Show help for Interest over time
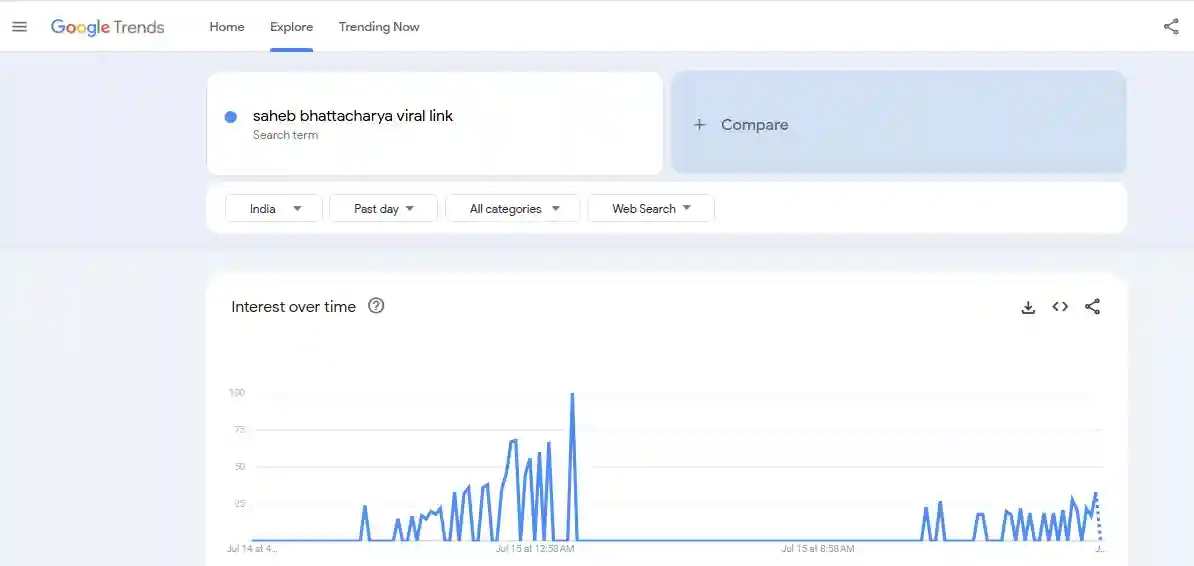Screen dimensions: 1194x566 [376, 306]
